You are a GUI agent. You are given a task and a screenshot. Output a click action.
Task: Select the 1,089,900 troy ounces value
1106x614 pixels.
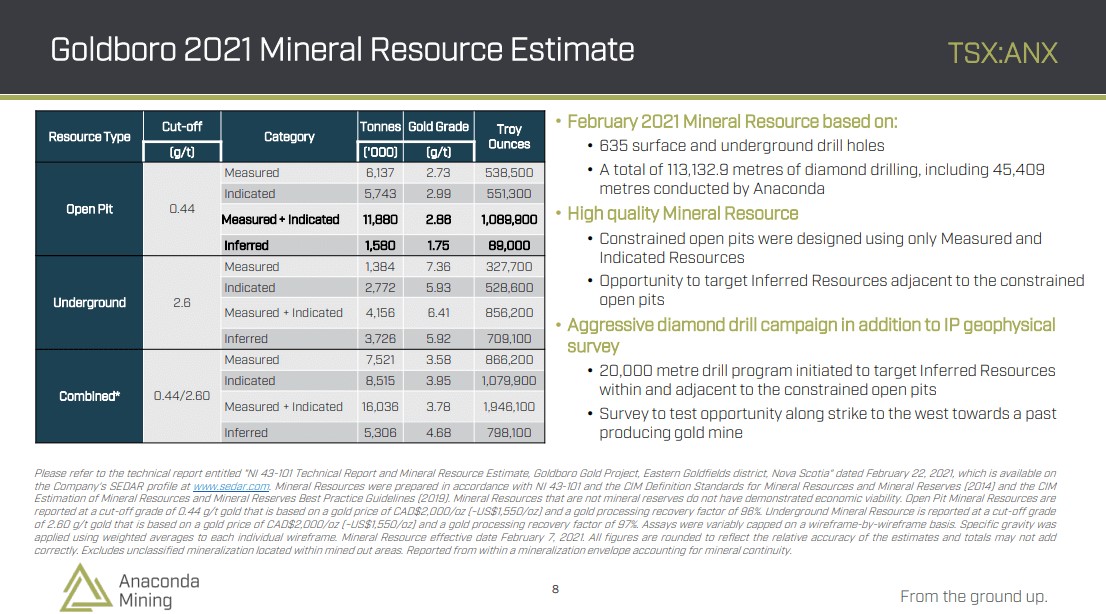click(509, 219)
